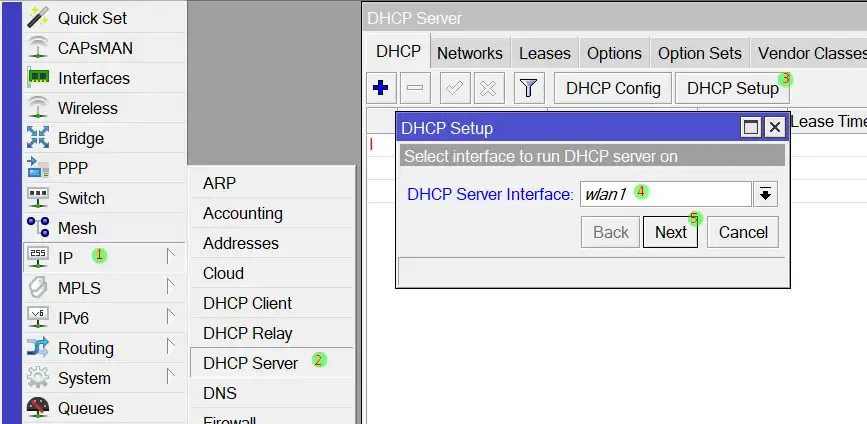867x424 pixels.
Task: Expand the MPLS submenu arrow
Action: [x=171, y=288]
